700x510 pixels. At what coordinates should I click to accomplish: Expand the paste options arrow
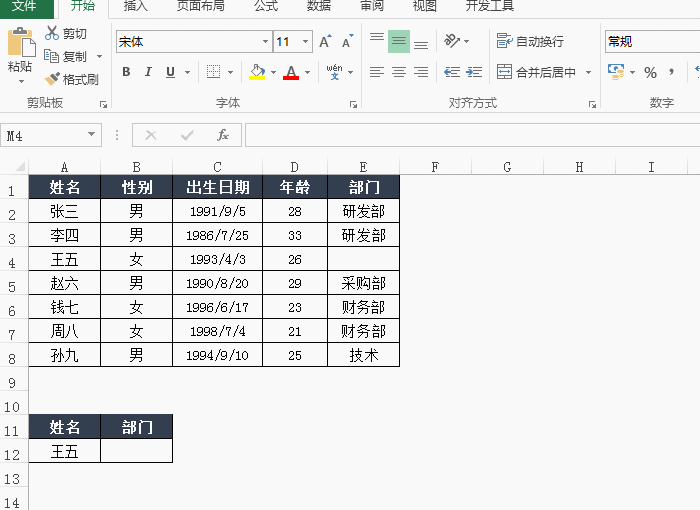21,81
